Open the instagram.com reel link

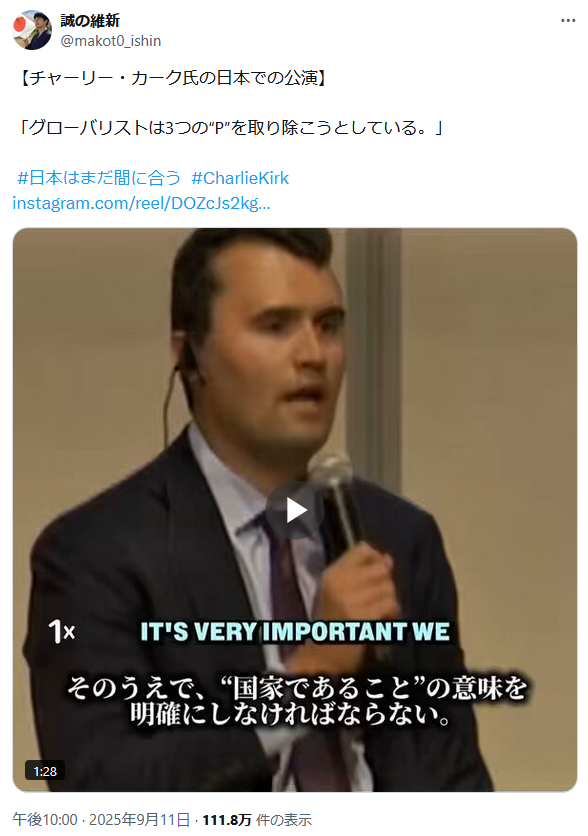(141, 203)
